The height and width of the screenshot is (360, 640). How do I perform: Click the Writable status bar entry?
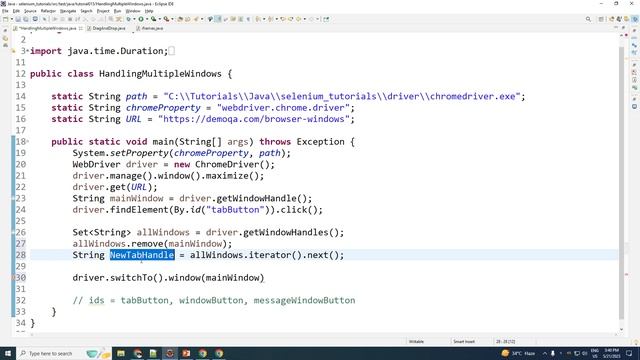coord(416,341)
